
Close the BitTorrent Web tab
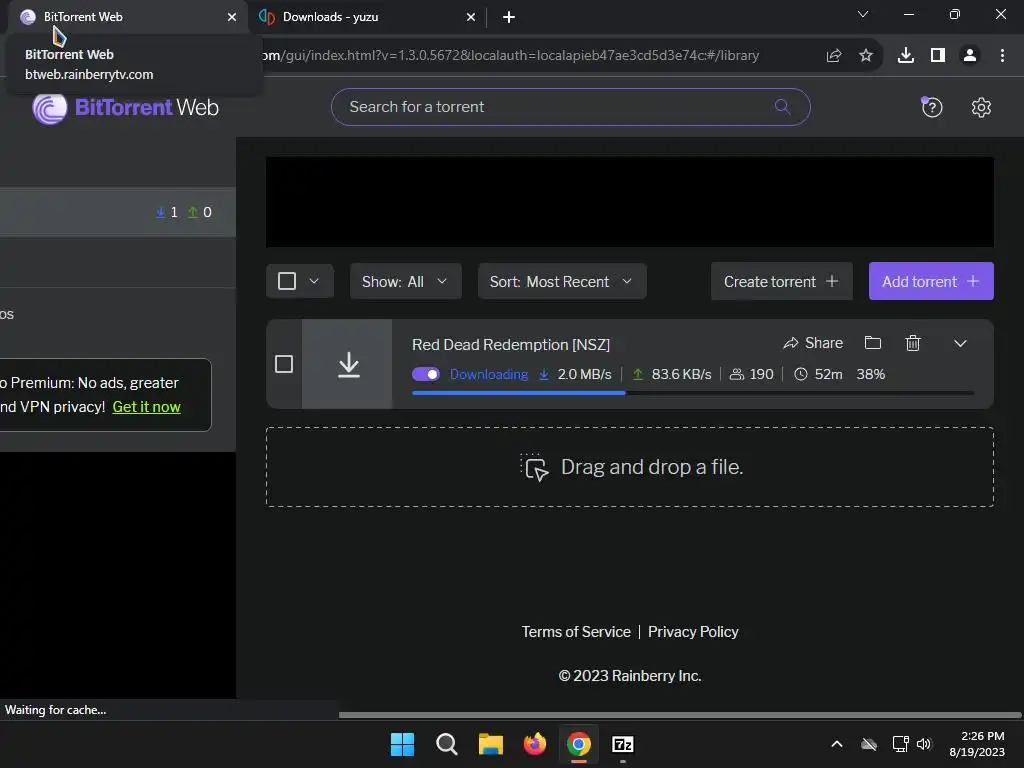[232, 17]
